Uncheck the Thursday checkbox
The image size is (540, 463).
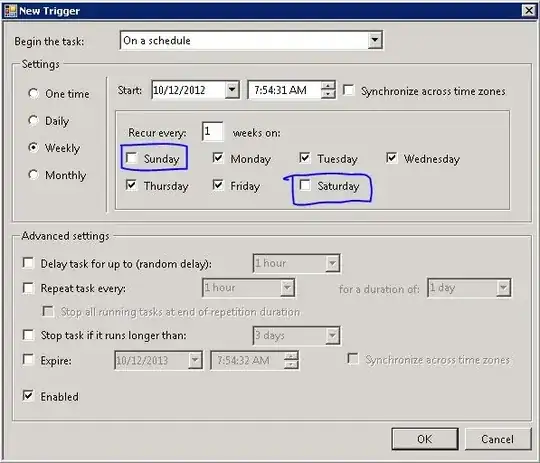click(131, 185)
